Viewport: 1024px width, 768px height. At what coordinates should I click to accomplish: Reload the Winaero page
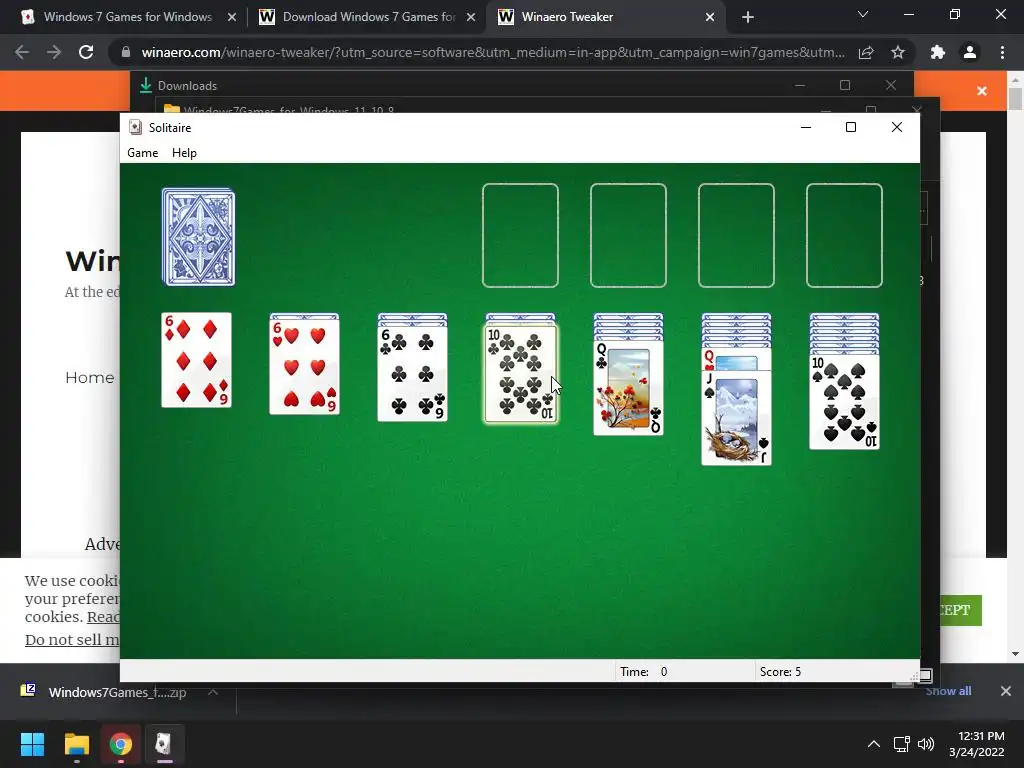86,52
